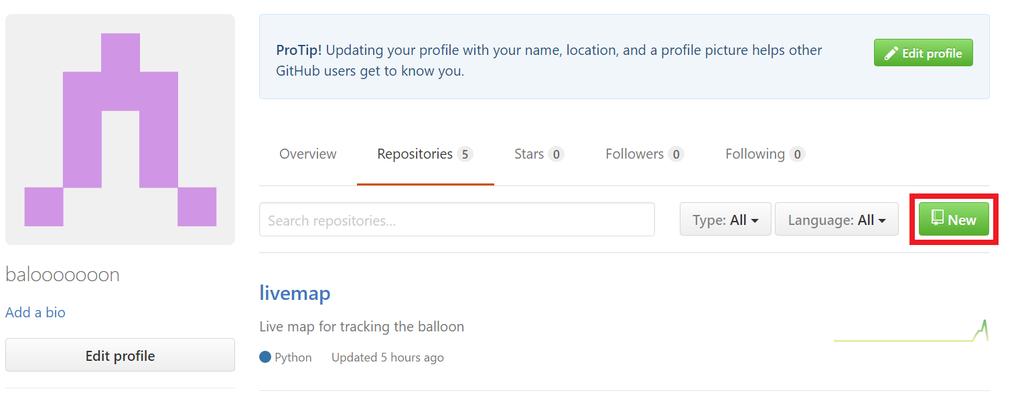This screenshot has height=397, width=1024.
Task: Click the livemap activity sparkline graph
Action: [x=911, y=330]
